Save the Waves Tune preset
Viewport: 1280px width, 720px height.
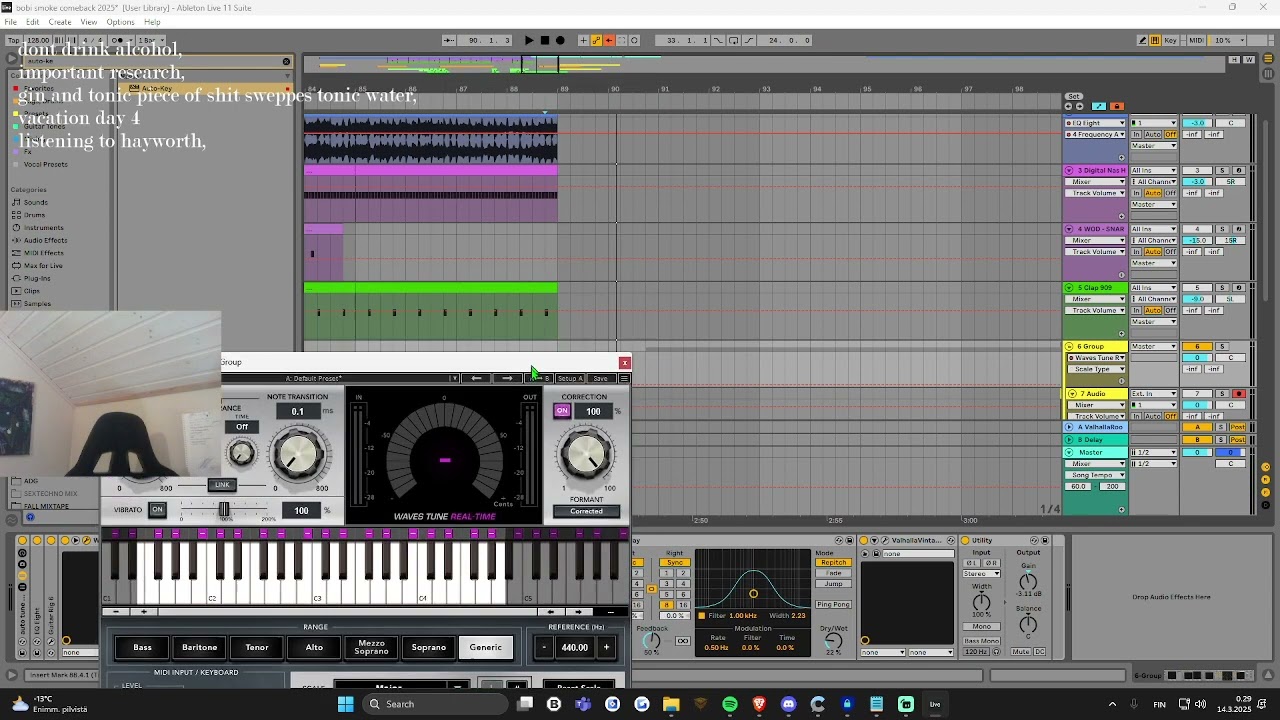[600, 378]
